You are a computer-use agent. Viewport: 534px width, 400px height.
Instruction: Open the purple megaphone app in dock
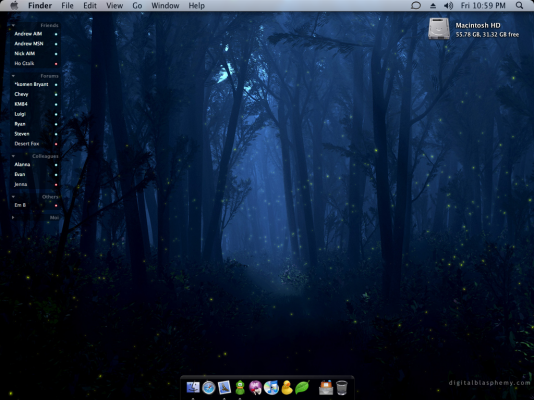(x=255, y=387)
